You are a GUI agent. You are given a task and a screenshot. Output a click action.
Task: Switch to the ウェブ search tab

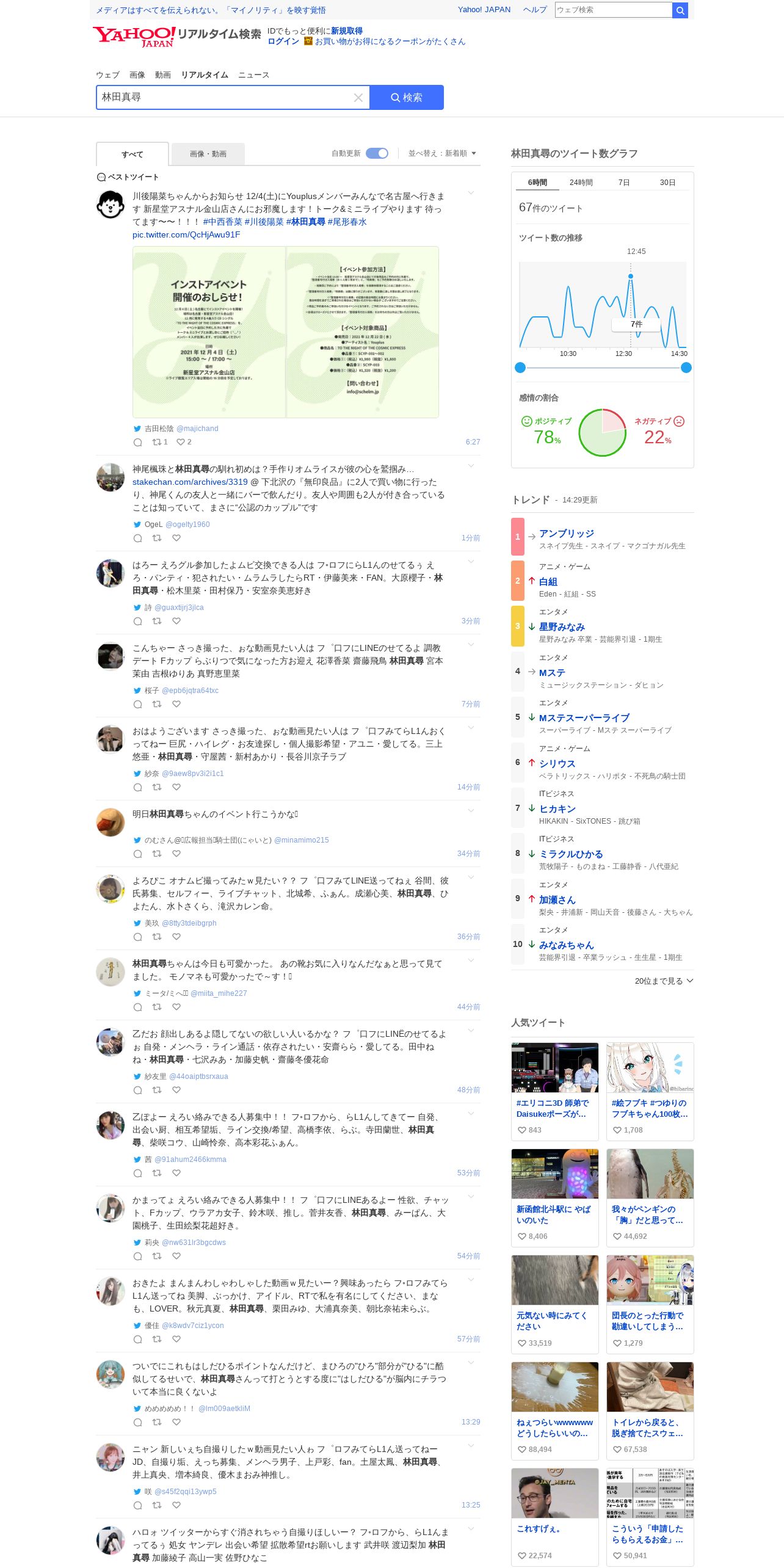point(107,74)
